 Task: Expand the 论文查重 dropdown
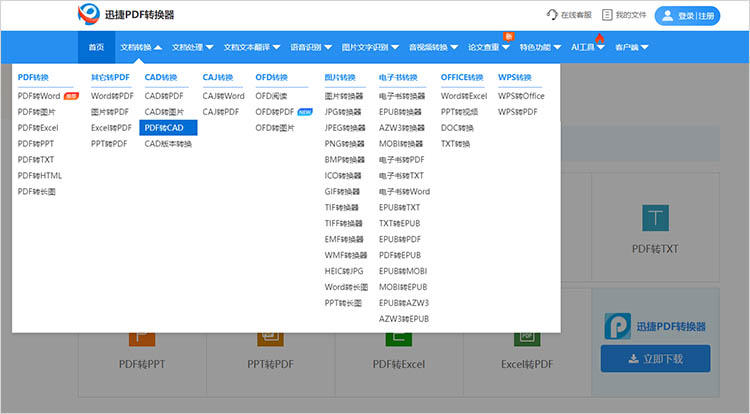click(488, 47)
